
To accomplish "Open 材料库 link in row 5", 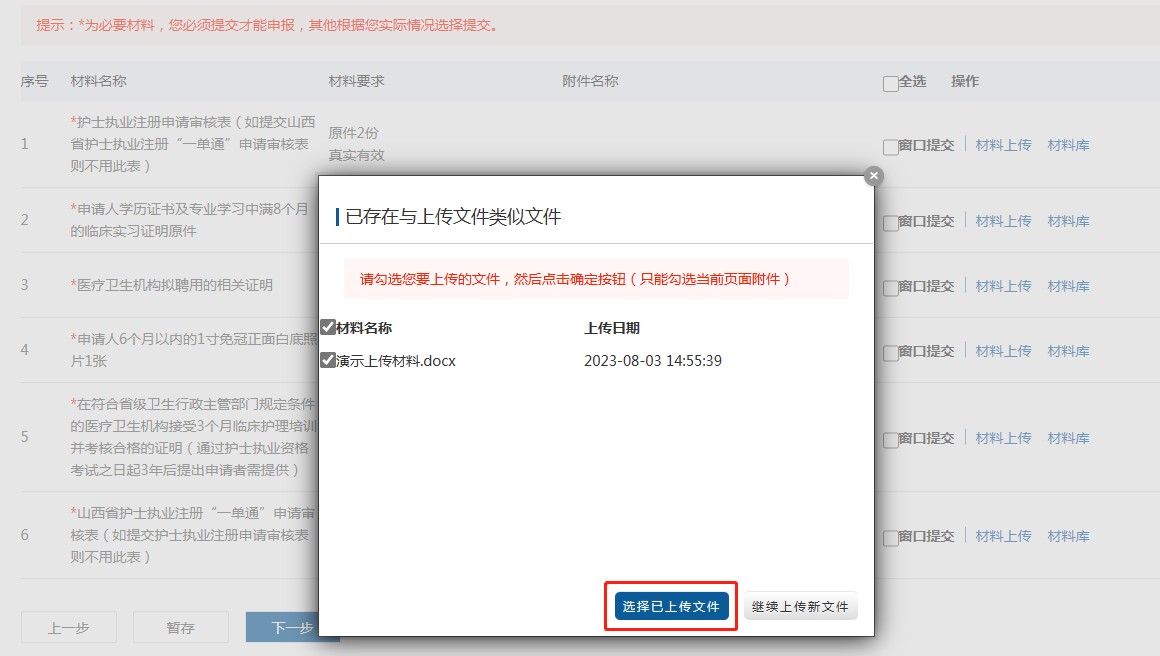I will click(x=1068, y=438).
